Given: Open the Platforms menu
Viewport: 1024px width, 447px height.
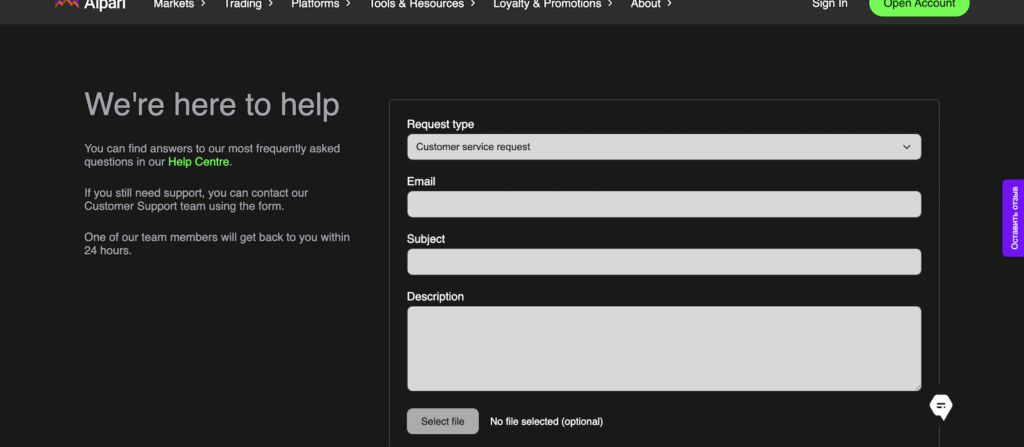Looking at the screenshot, I should click(x=320, y=4).
